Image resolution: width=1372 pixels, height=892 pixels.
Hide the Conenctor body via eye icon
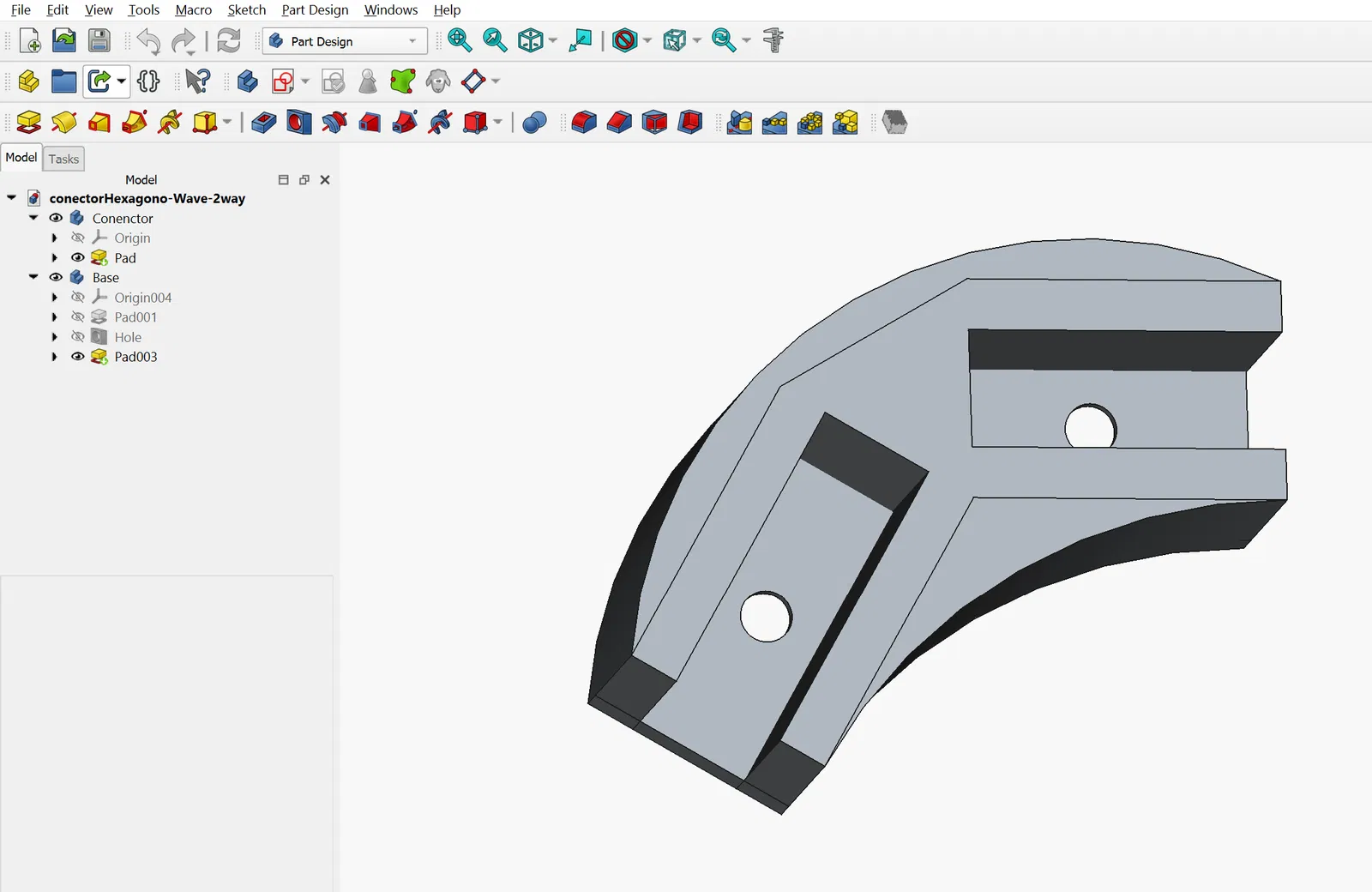click(x=56, y=218)
